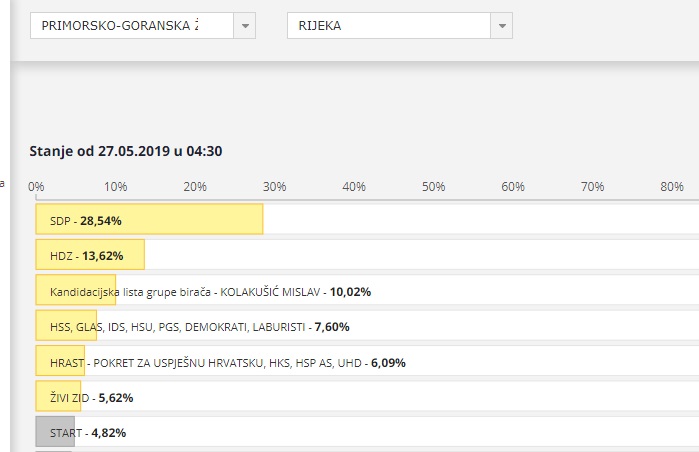Select the SDP 28,54% result bar
Screen dimensions: 699x452
coord(149,219)
